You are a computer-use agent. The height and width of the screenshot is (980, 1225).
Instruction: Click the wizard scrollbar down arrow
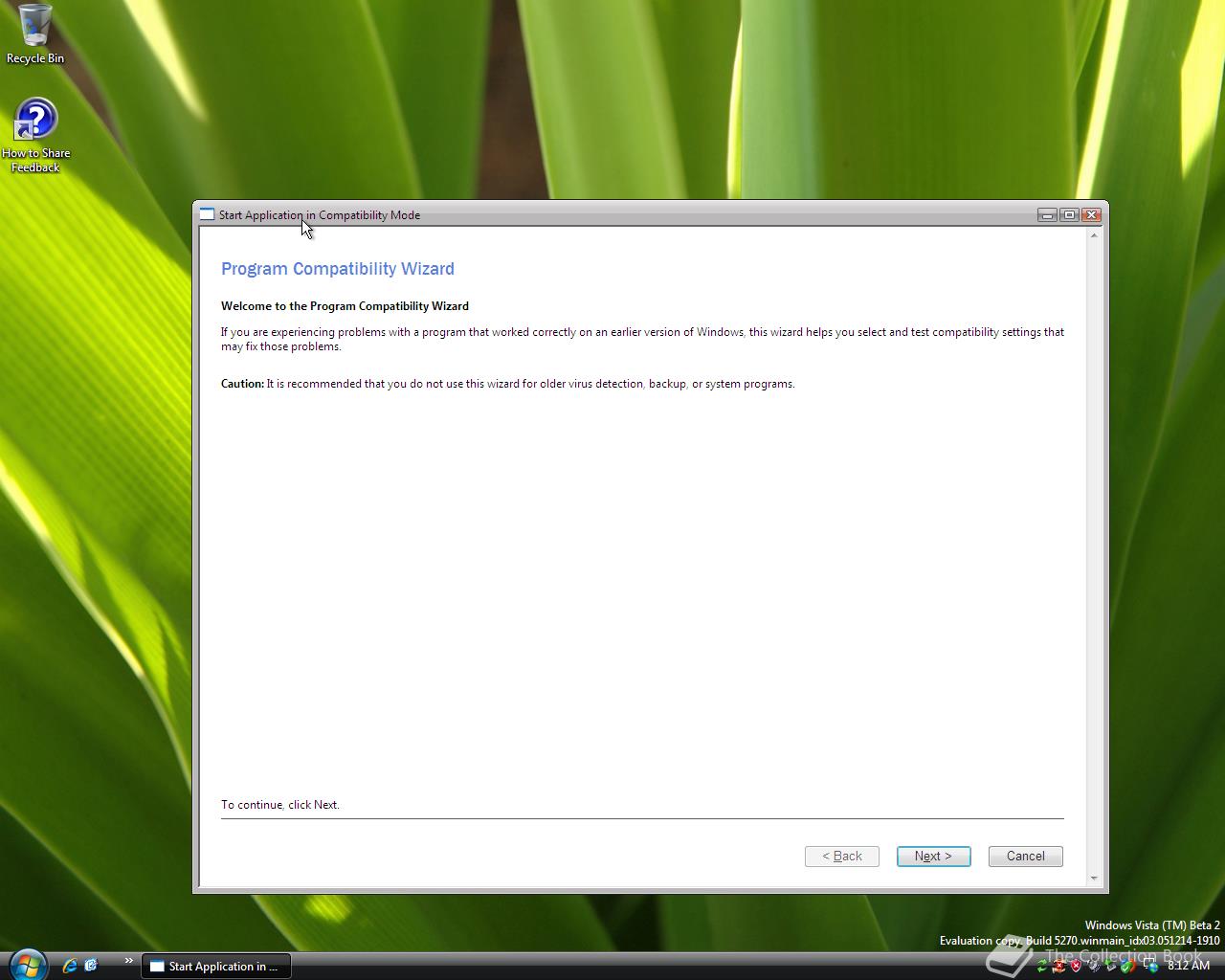(1094, 878)
